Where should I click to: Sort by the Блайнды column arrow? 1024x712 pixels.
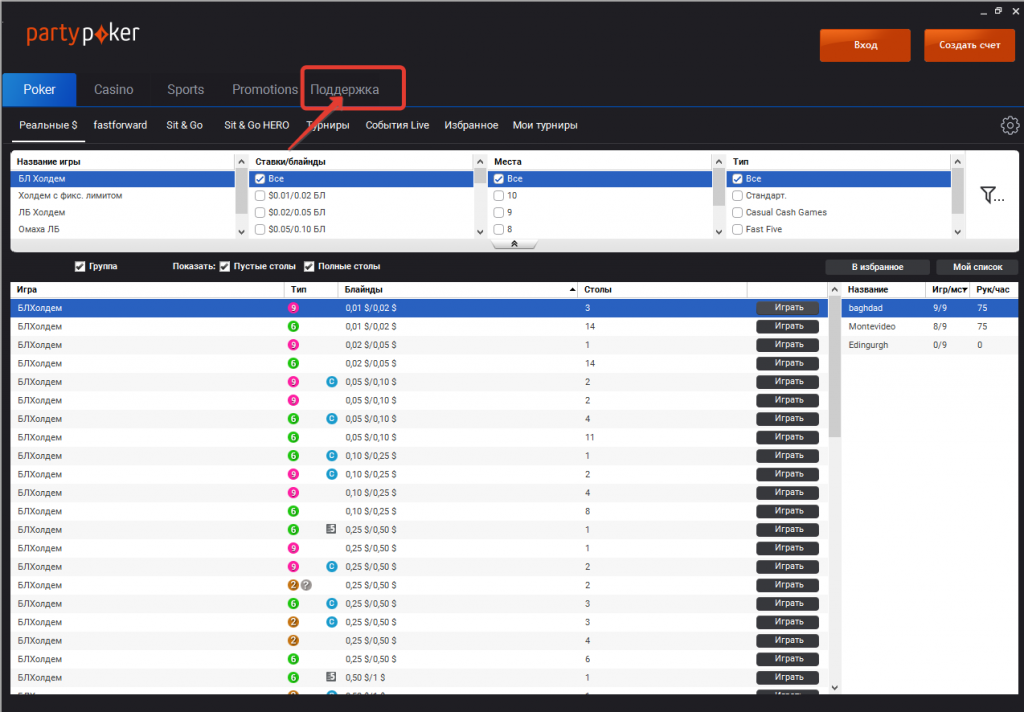pyautogui.click(x=573, y=290)
